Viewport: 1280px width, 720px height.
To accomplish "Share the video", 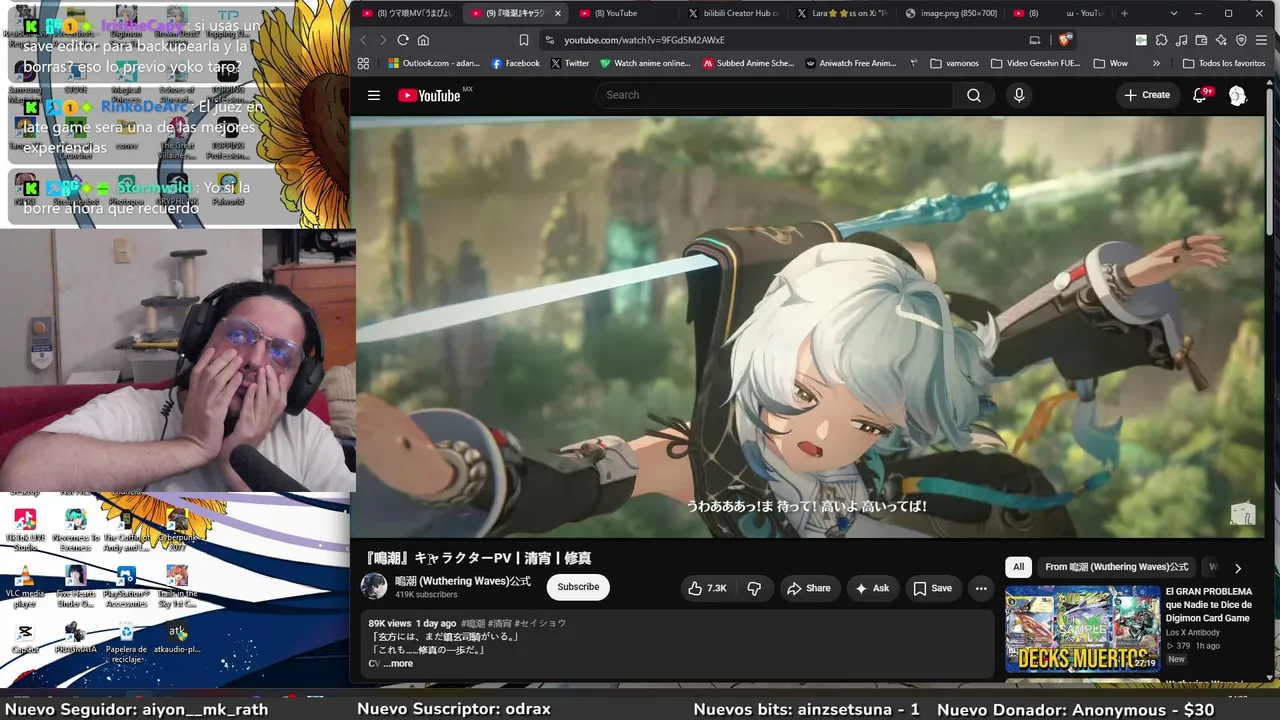I will tap(808, 588).
